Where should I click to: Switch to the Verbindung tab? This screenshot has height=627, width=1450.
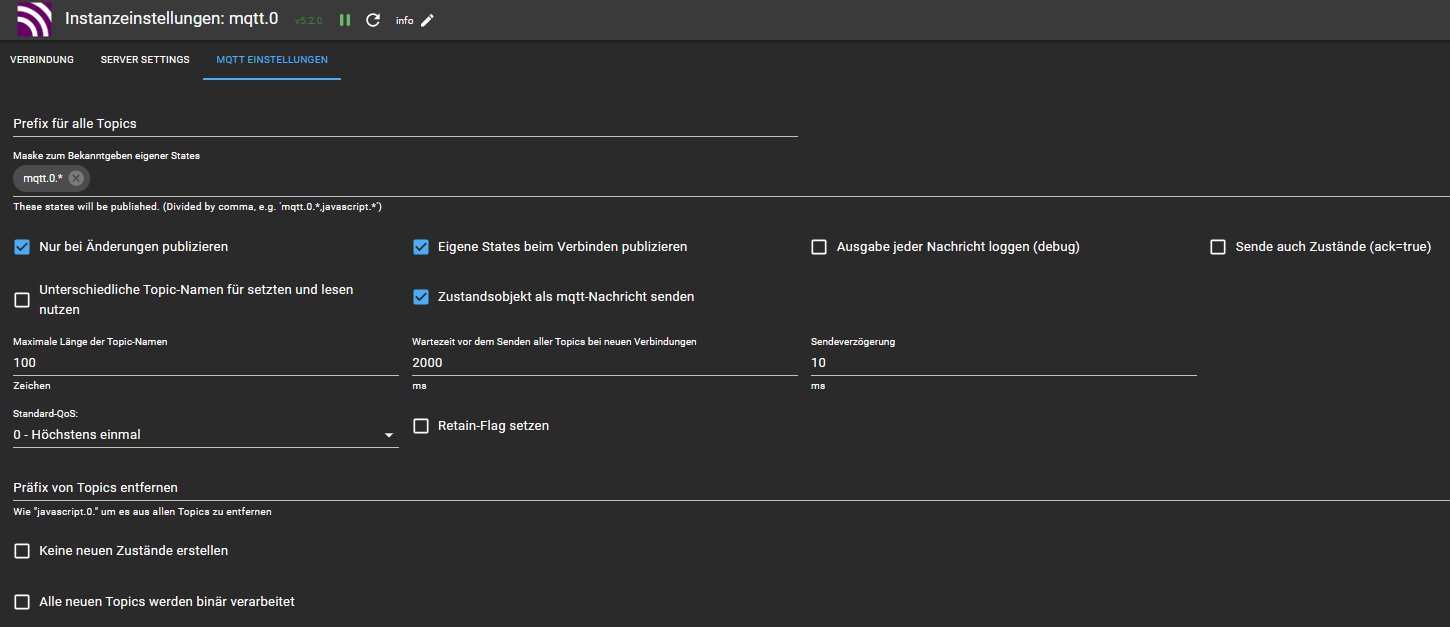point(42,60)
